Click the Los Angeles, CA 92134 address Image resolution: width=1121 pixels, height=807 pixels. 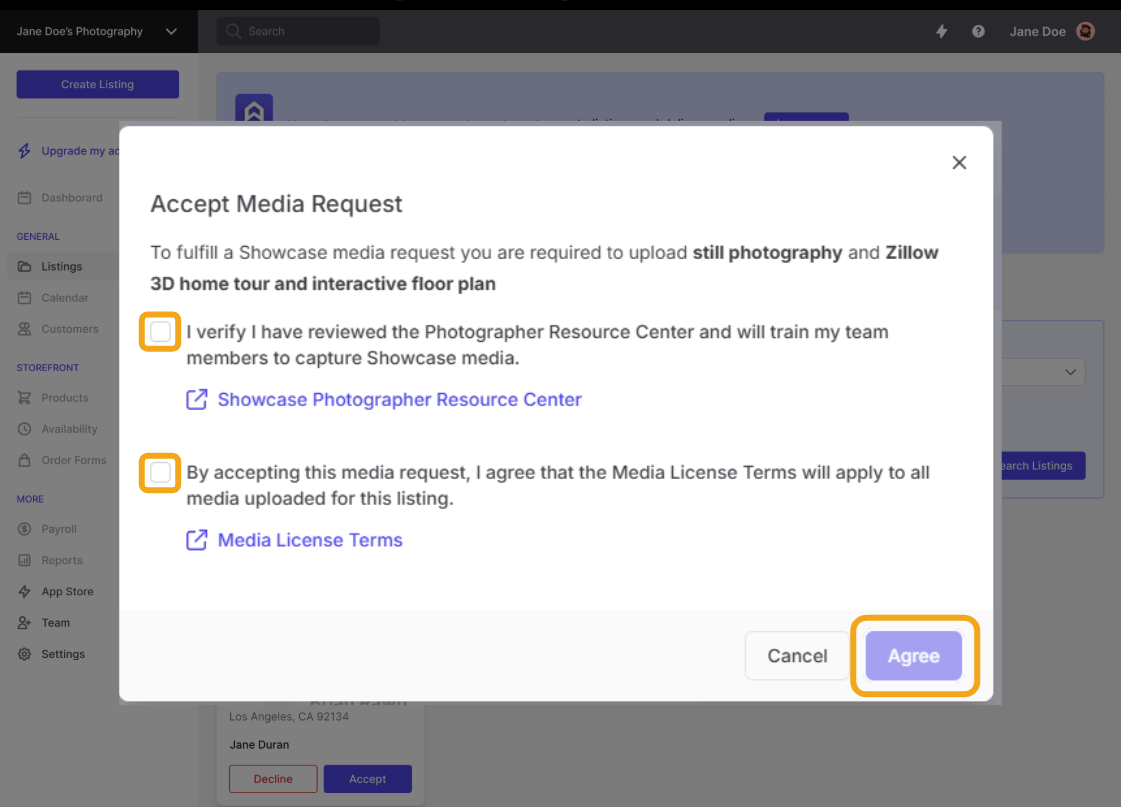(x=289, y=717)
